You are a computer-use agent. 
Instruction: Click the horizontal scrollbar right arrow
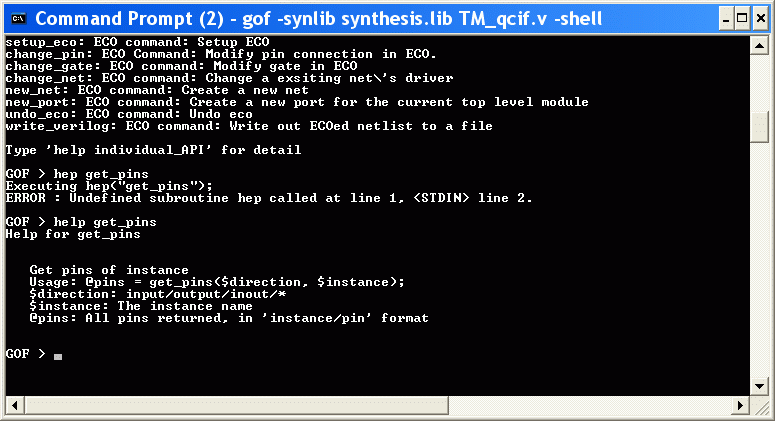tap(740, 406)
